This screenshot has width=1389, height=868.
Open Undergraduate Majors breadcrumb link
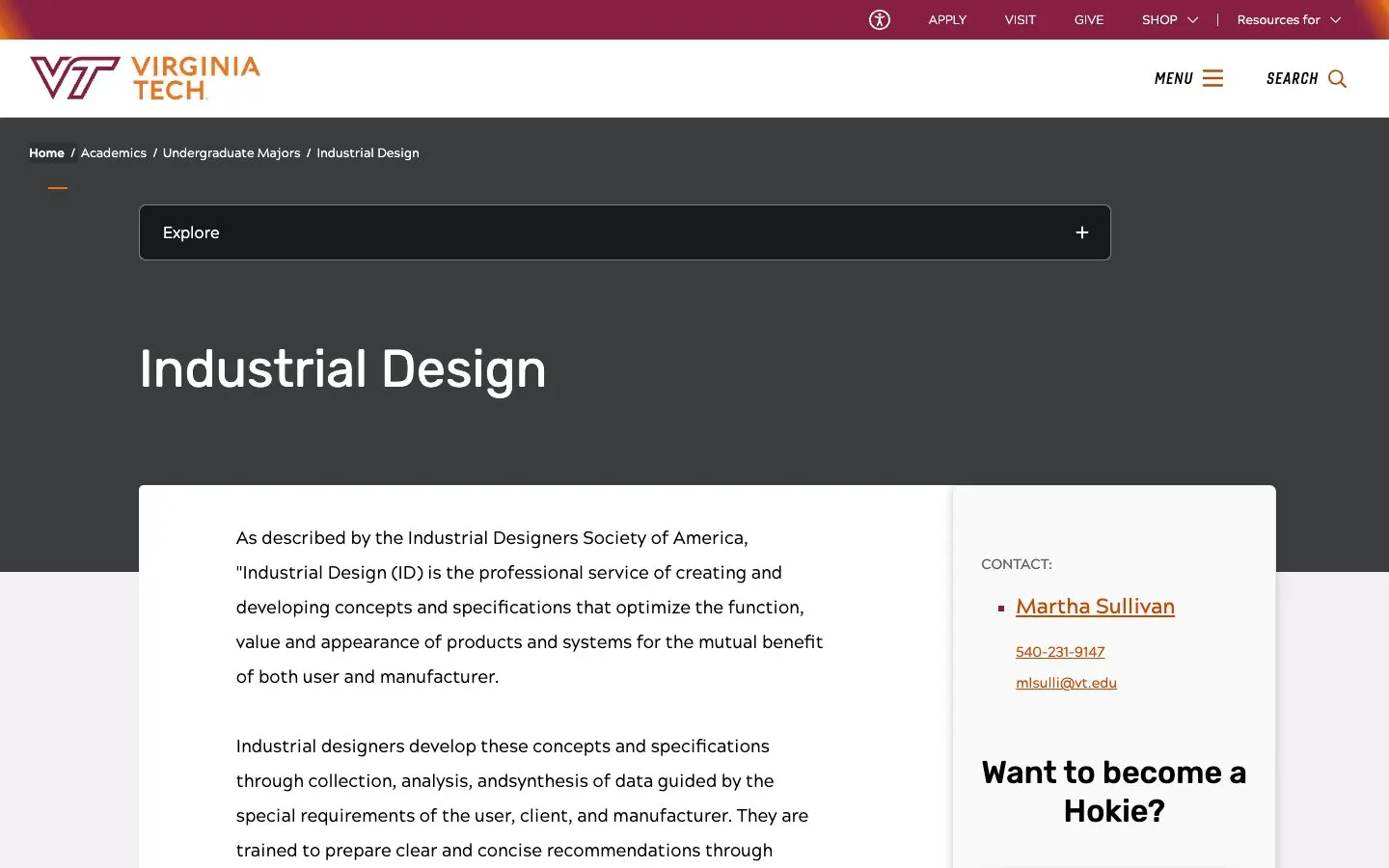pyautogui.click(x=231, y=152)
